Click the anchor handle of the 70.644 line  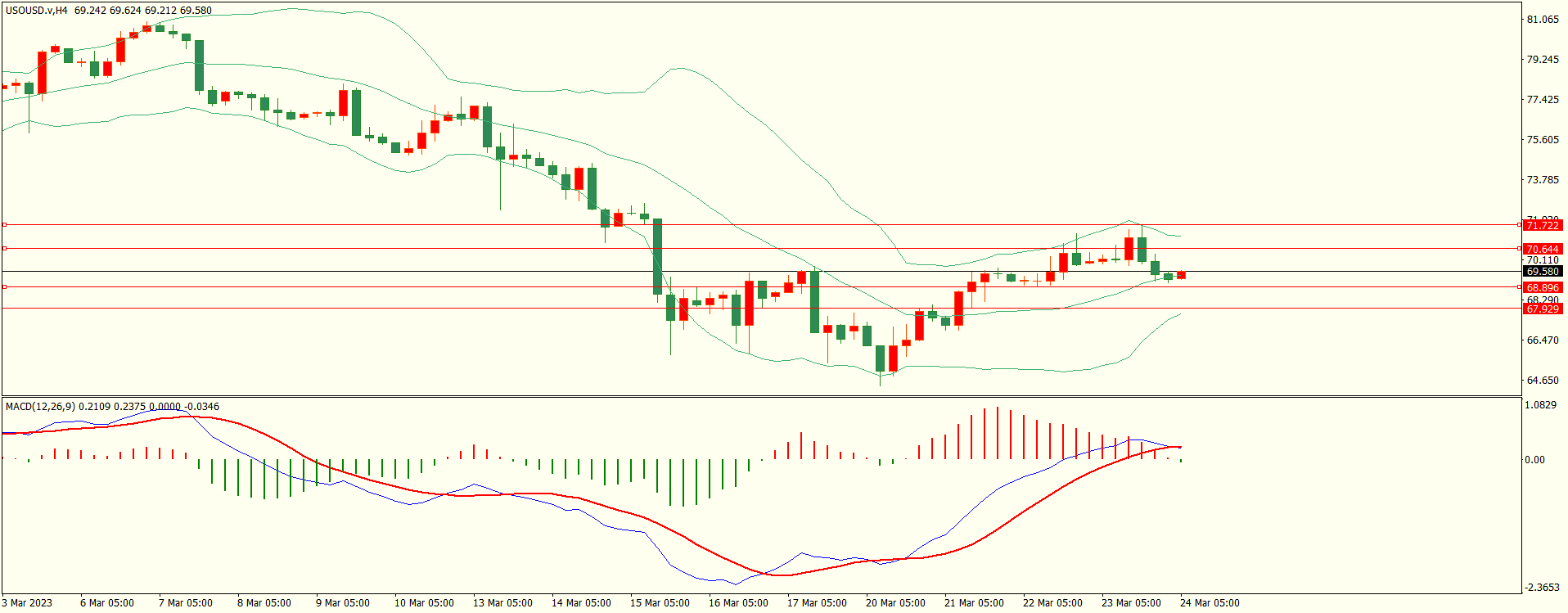click(x=5, y=248)
